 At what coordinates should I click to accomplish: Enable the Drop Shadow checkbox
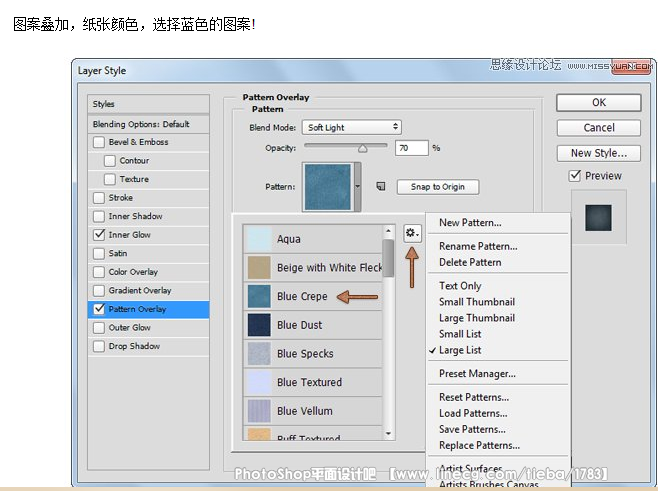pyautogui.click(x=99, y=346)
